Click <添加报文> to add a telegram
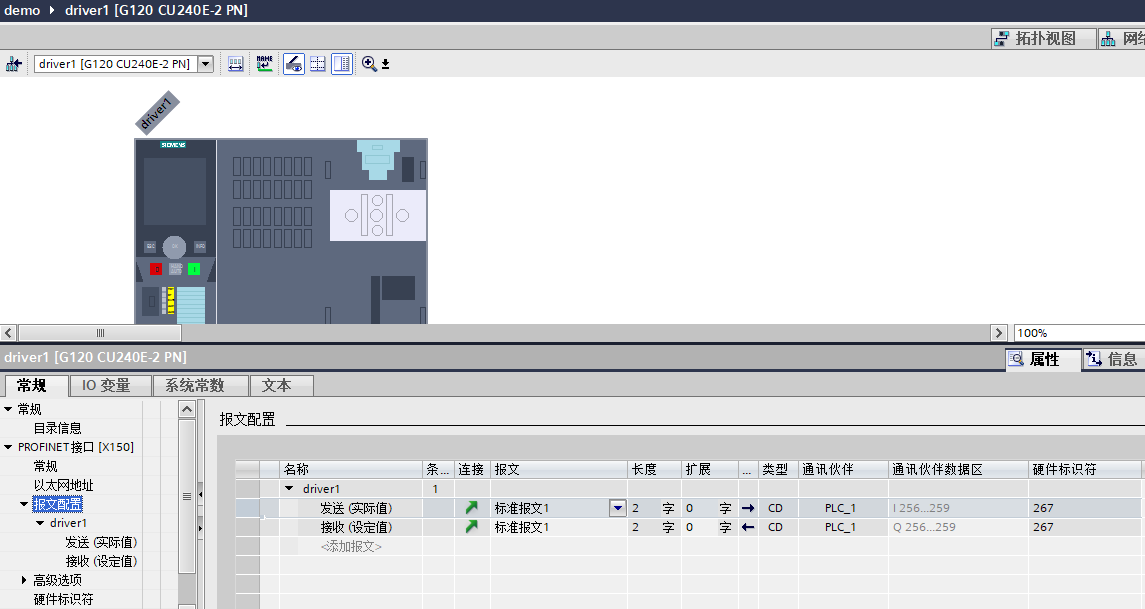The image size is (1145, 609). pyautogui.click(x=351, y=545)
